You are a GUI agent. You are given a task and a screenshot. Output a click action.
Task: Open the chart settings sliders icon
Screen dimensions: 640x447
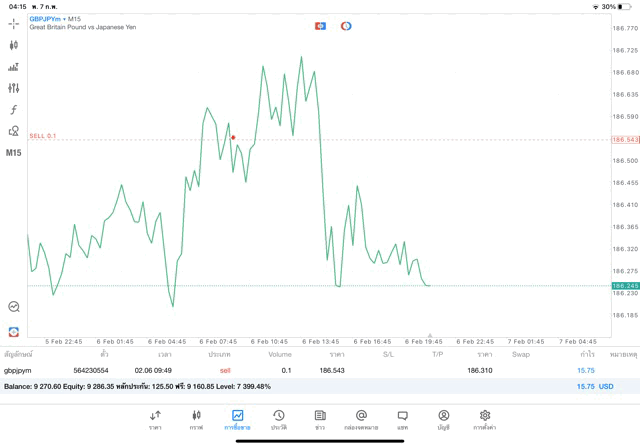pyautogui.click(x=14, y=88)
